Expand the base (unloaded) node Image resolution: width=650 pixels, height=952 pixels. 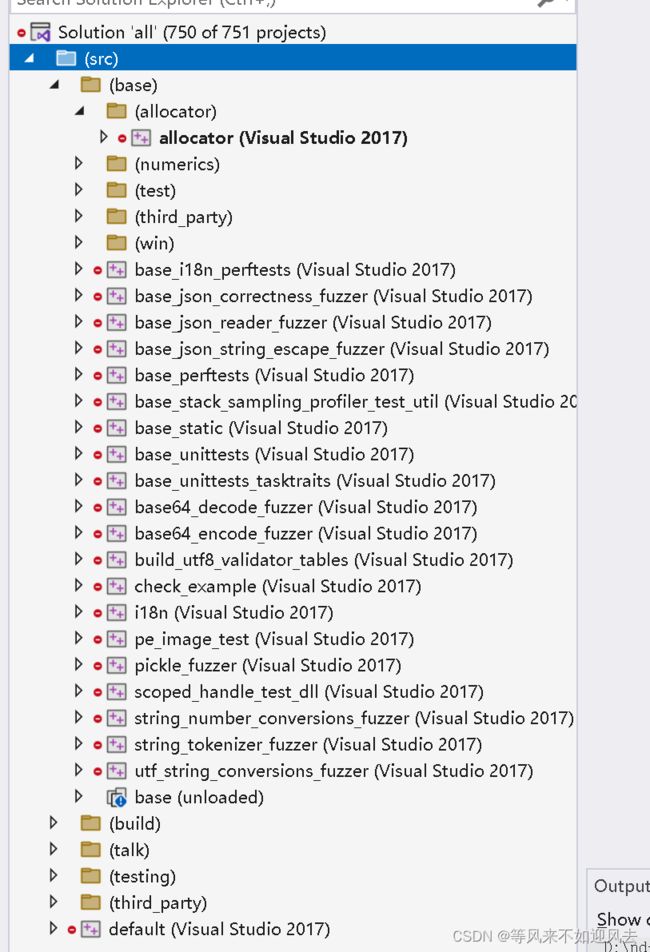pos(78,797)
